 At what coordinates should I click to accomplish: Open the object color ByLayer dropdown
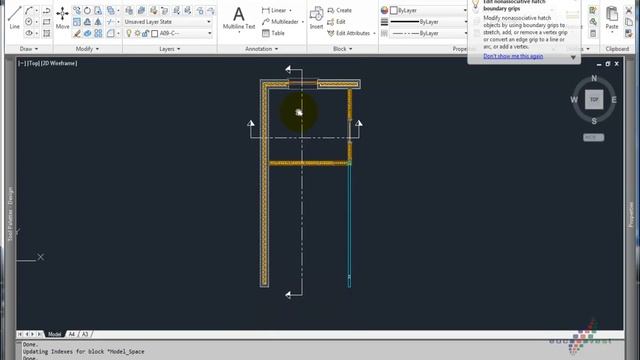(428, 10)
